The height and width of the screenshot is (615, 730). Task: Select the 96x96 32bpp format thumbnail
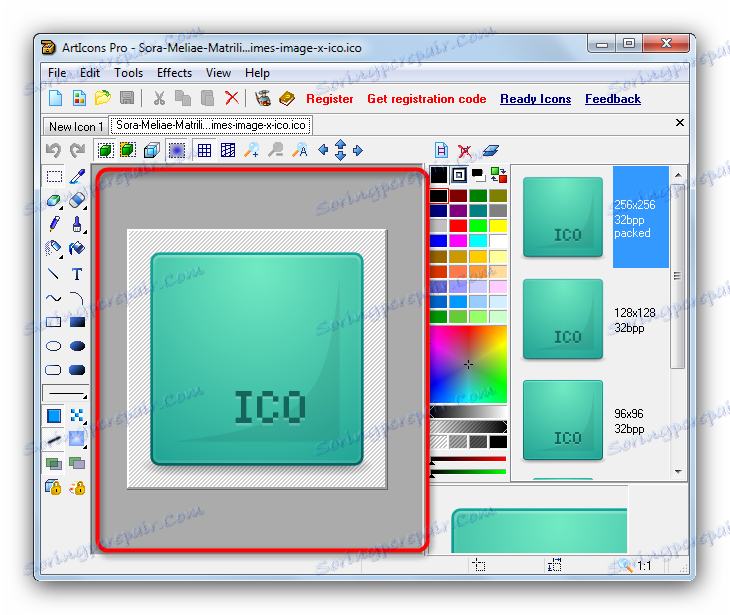pos(563,420)
